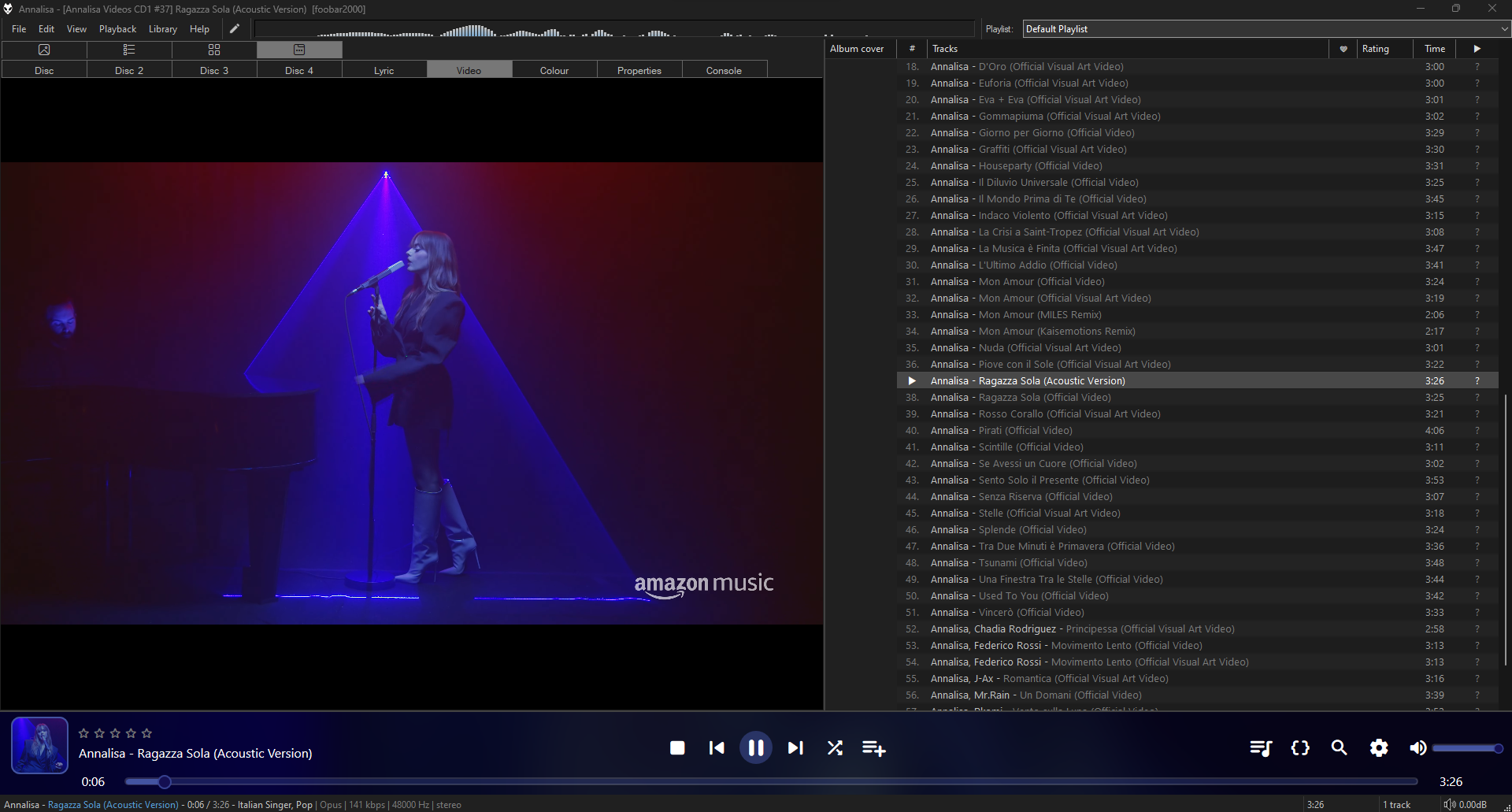The image size is (1512, 812).
Task: Adjust the volume slider in player bar
Action: [1467, 748]
